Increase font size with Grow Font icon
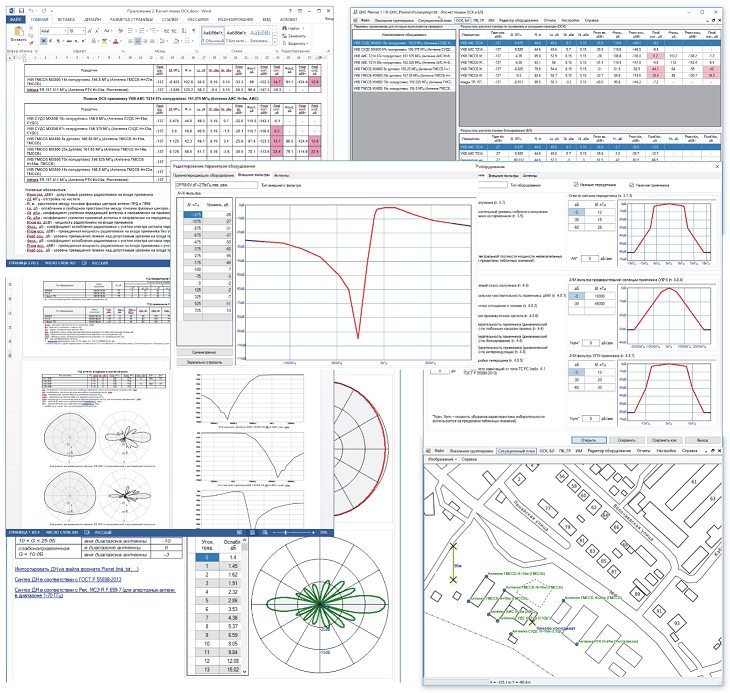The height and width of the screenshot is (693, 730). tap(90, 31)
